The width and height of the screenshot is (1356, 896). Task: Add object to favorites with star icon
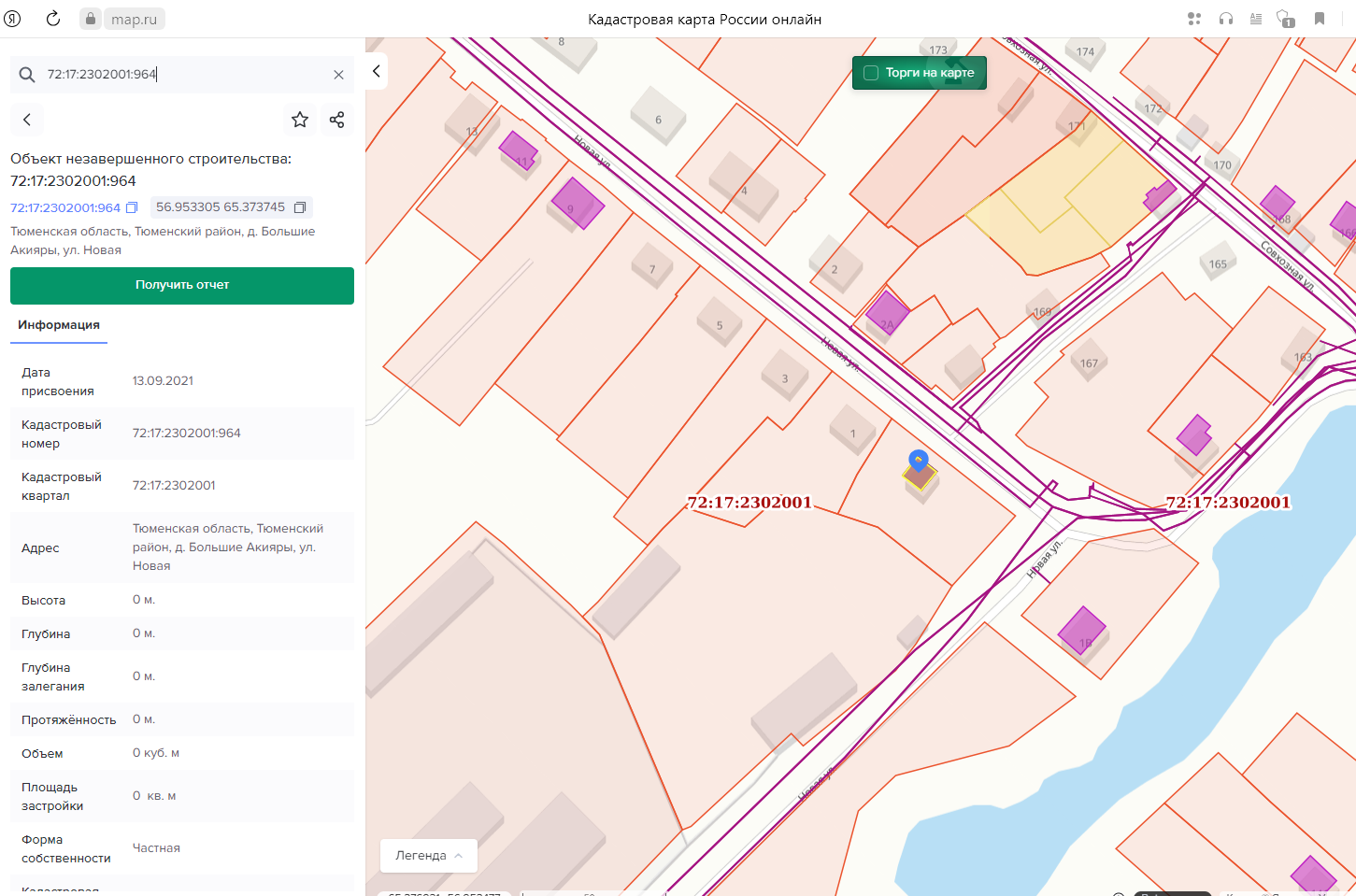(x=300, y=120)
